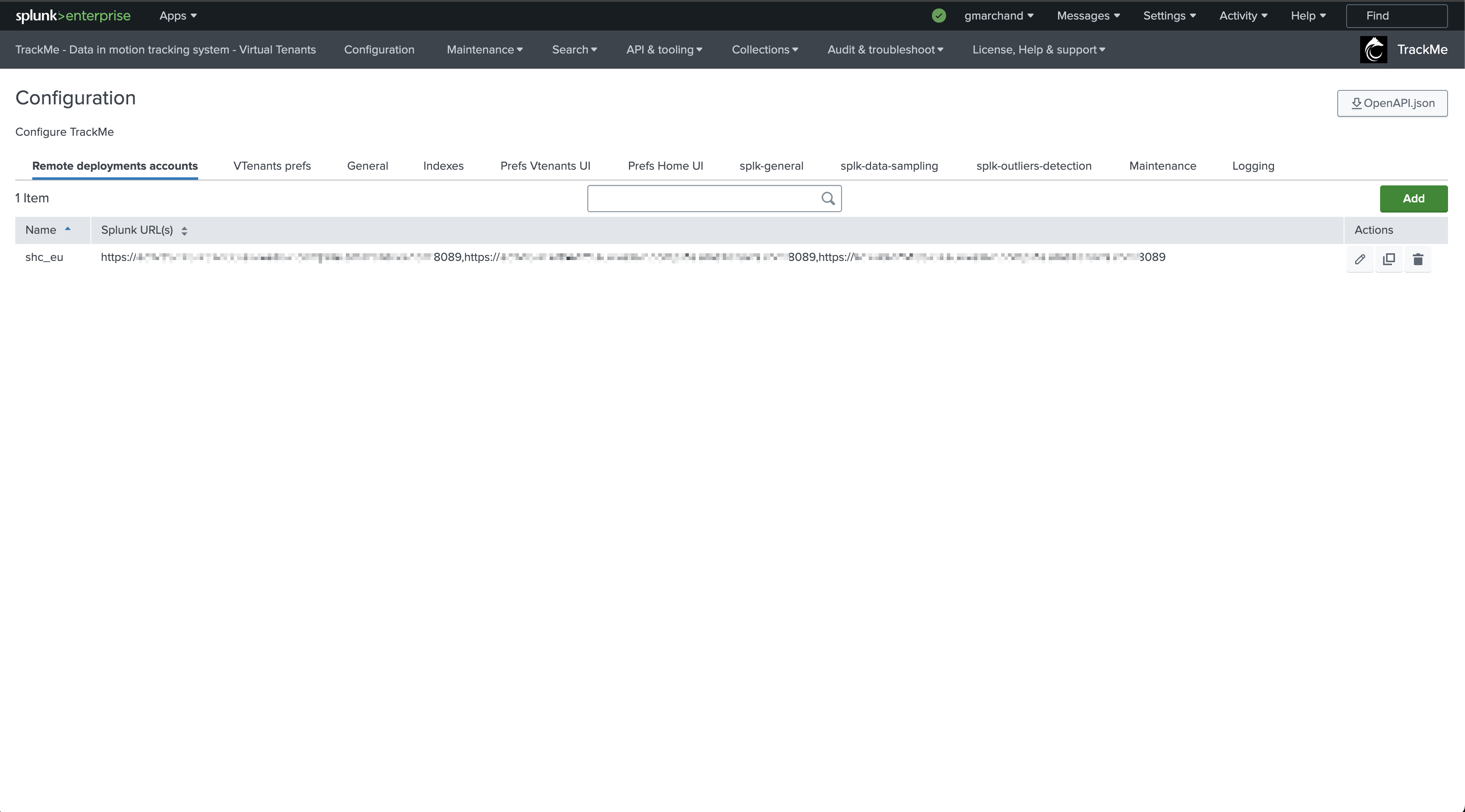Image resolution: width=1465 pixels, height=812 pixels.
Task: Open the Maintenance navigation dropdown
Action: click(485, 50)
